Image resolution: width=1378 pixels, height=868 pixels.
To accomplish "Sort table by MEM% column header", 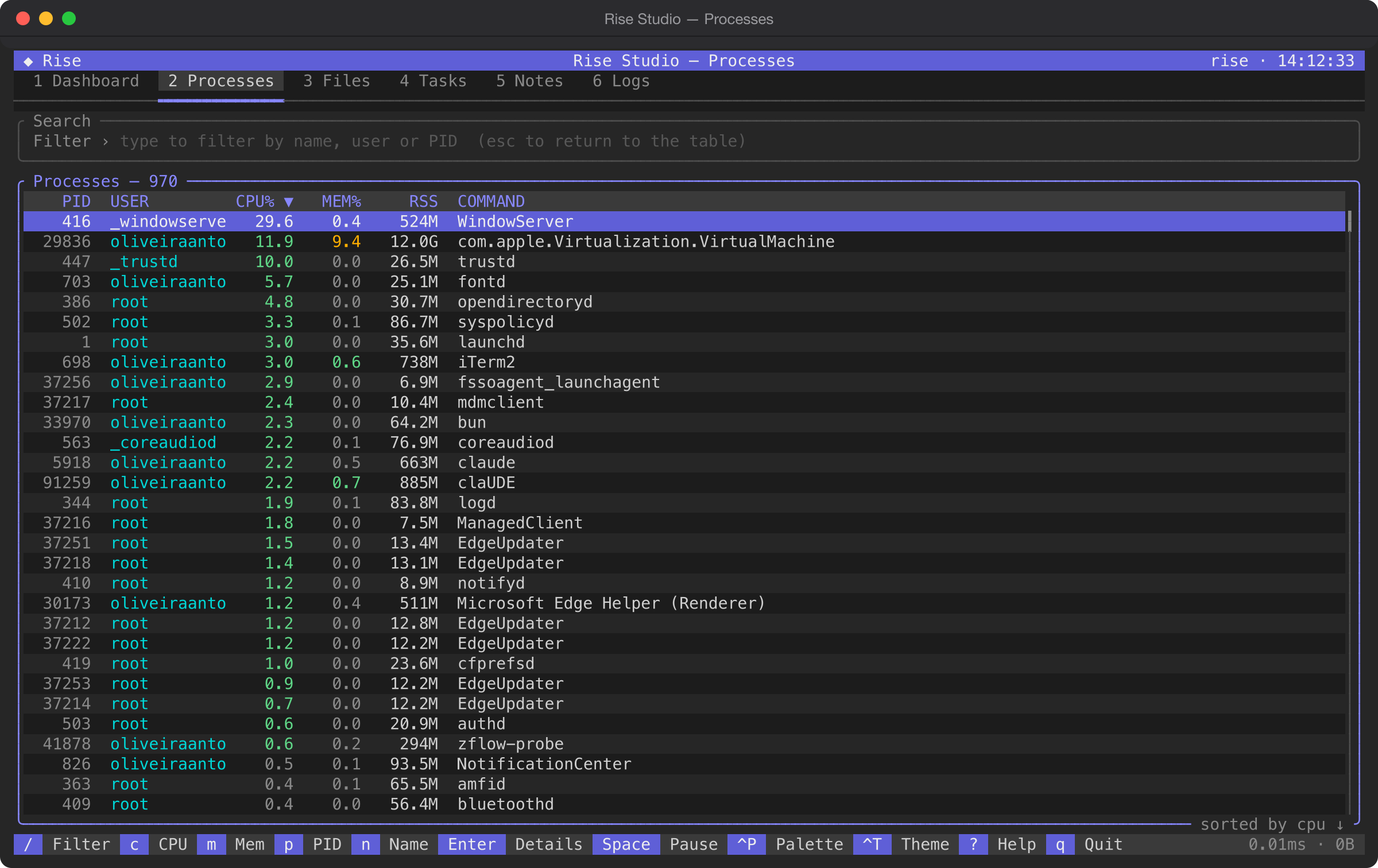I will tap(342, 201).
